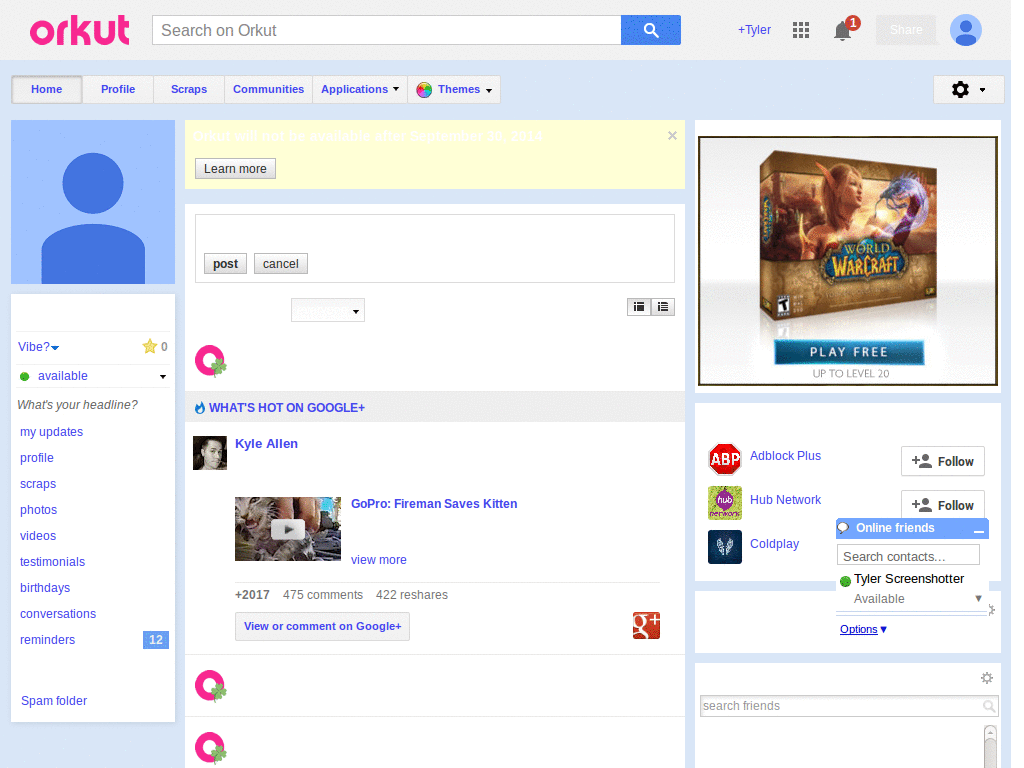Viewport: 1024px width, 768px height.
Task: Open the Profile tab
Action: pos(118,89)
